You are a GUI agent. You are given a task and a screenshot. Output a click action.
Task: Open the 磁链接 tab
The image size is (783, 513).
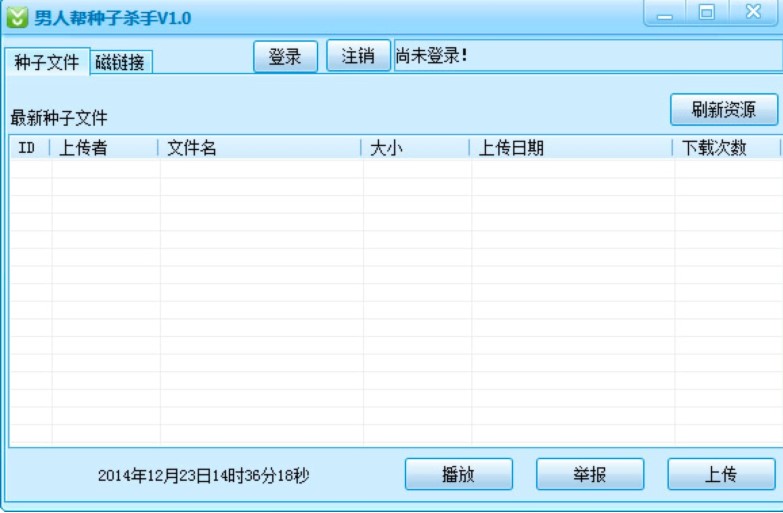click(120, 62)
